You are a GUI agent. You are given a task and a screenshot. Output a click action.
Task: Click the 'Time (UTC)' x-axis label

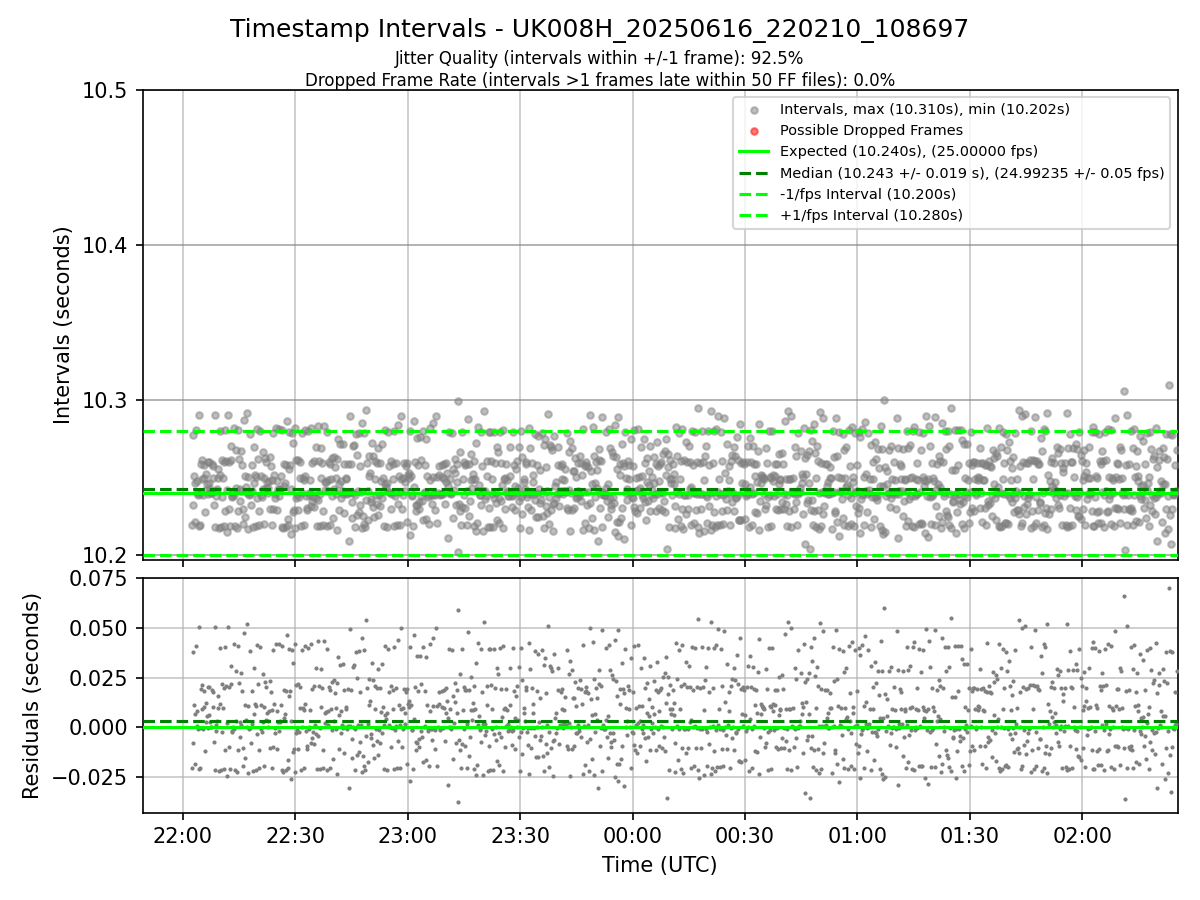(x=659, y=865)
